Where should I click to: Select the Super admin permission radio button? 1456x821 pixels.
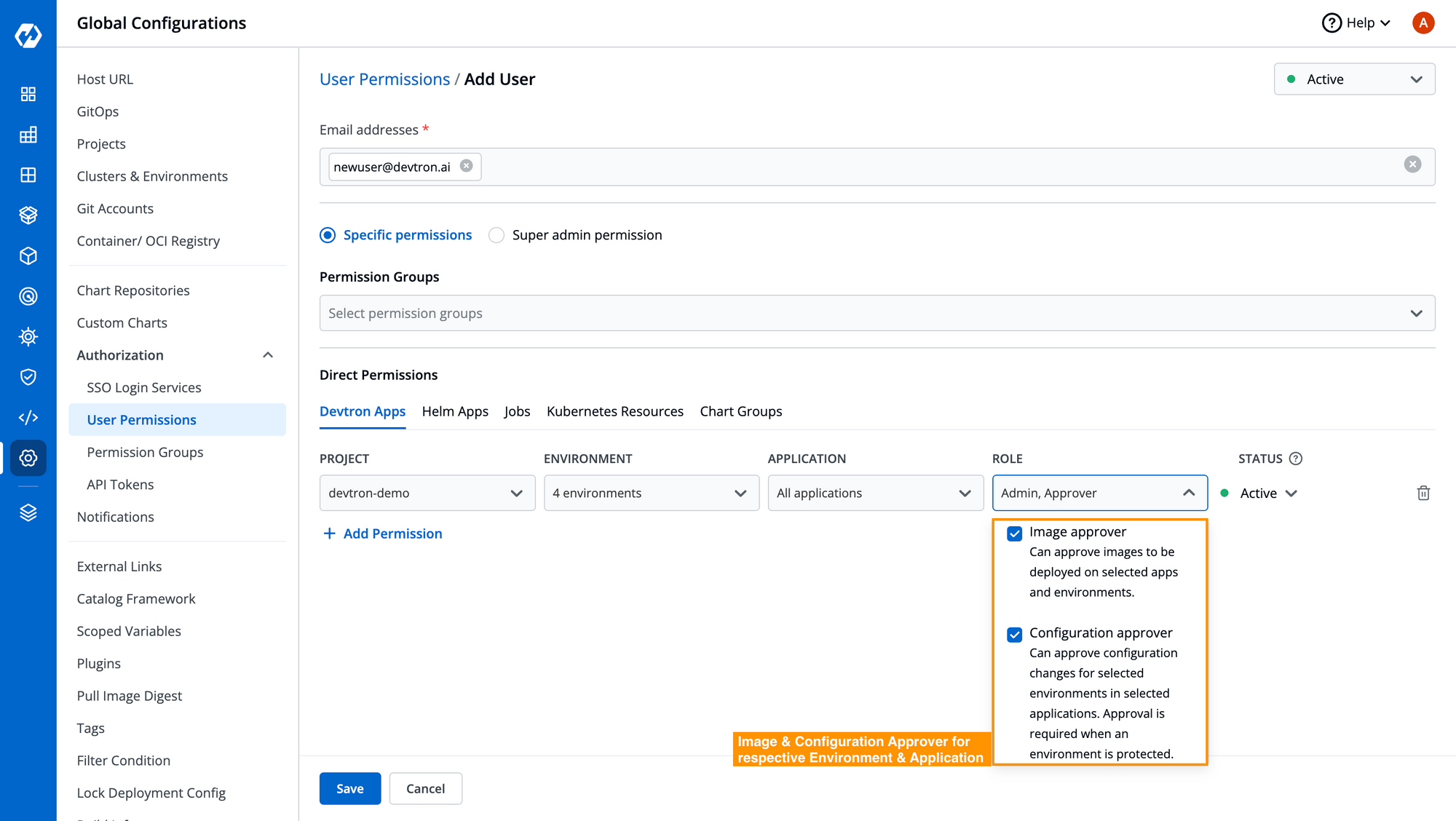[x=496, y=235]
